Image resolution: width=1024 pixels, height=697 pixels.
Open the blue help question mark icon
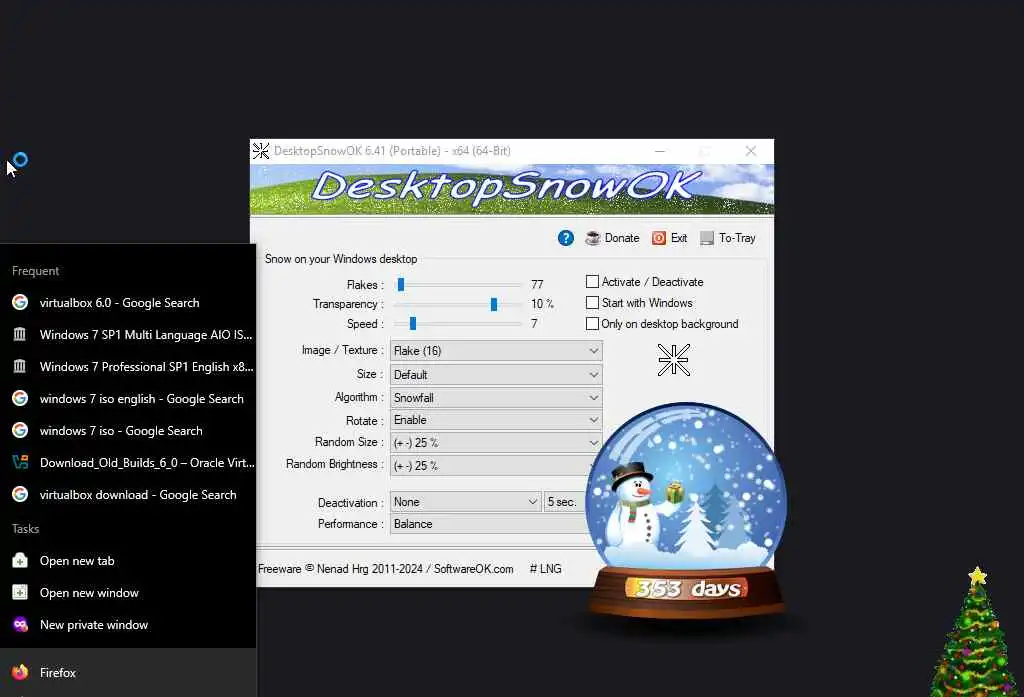pyautogui.click(x=566, y=238)
